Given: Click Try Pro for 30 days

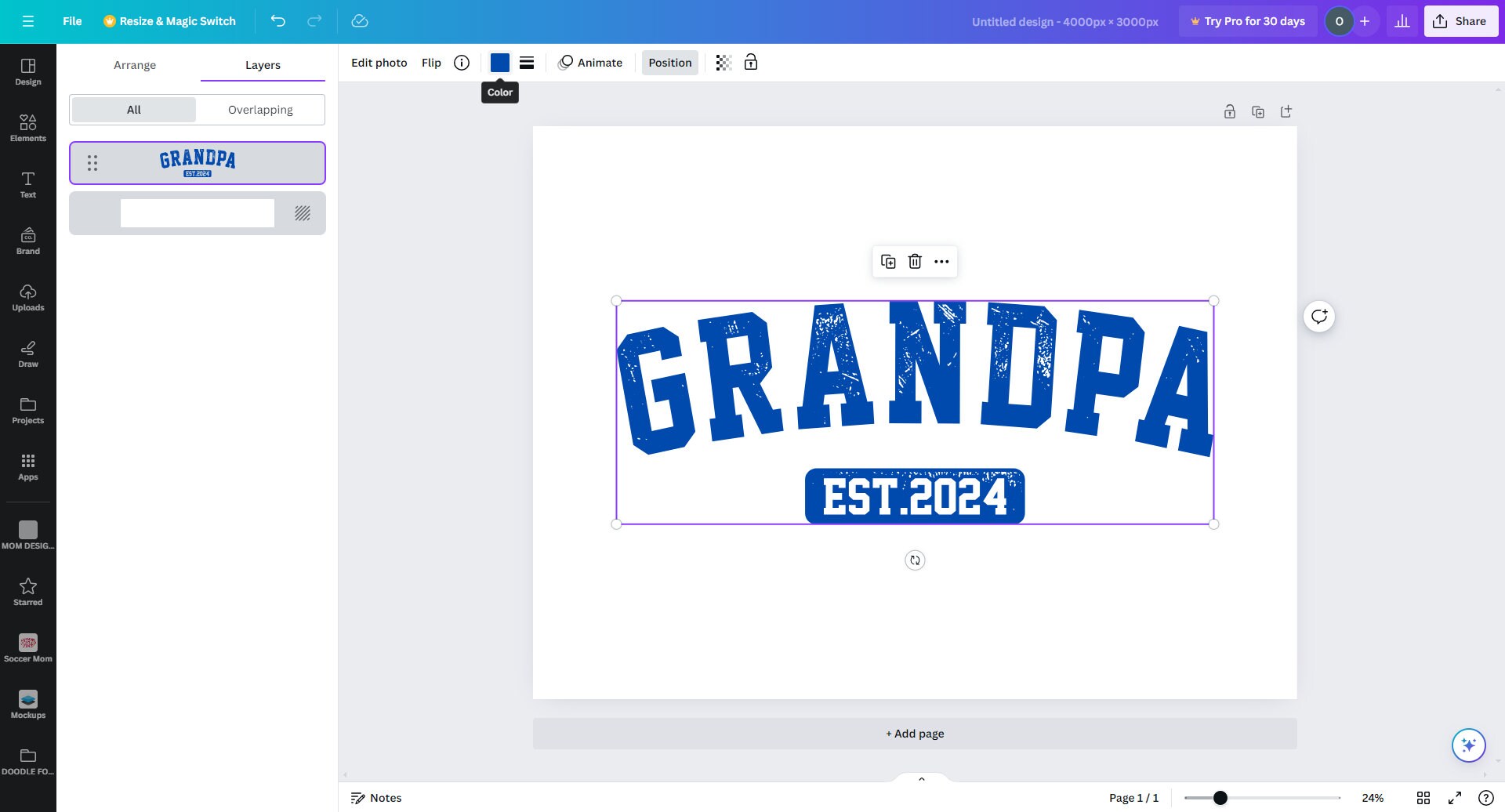Looking at the screenshot, I should (1247, 21).
